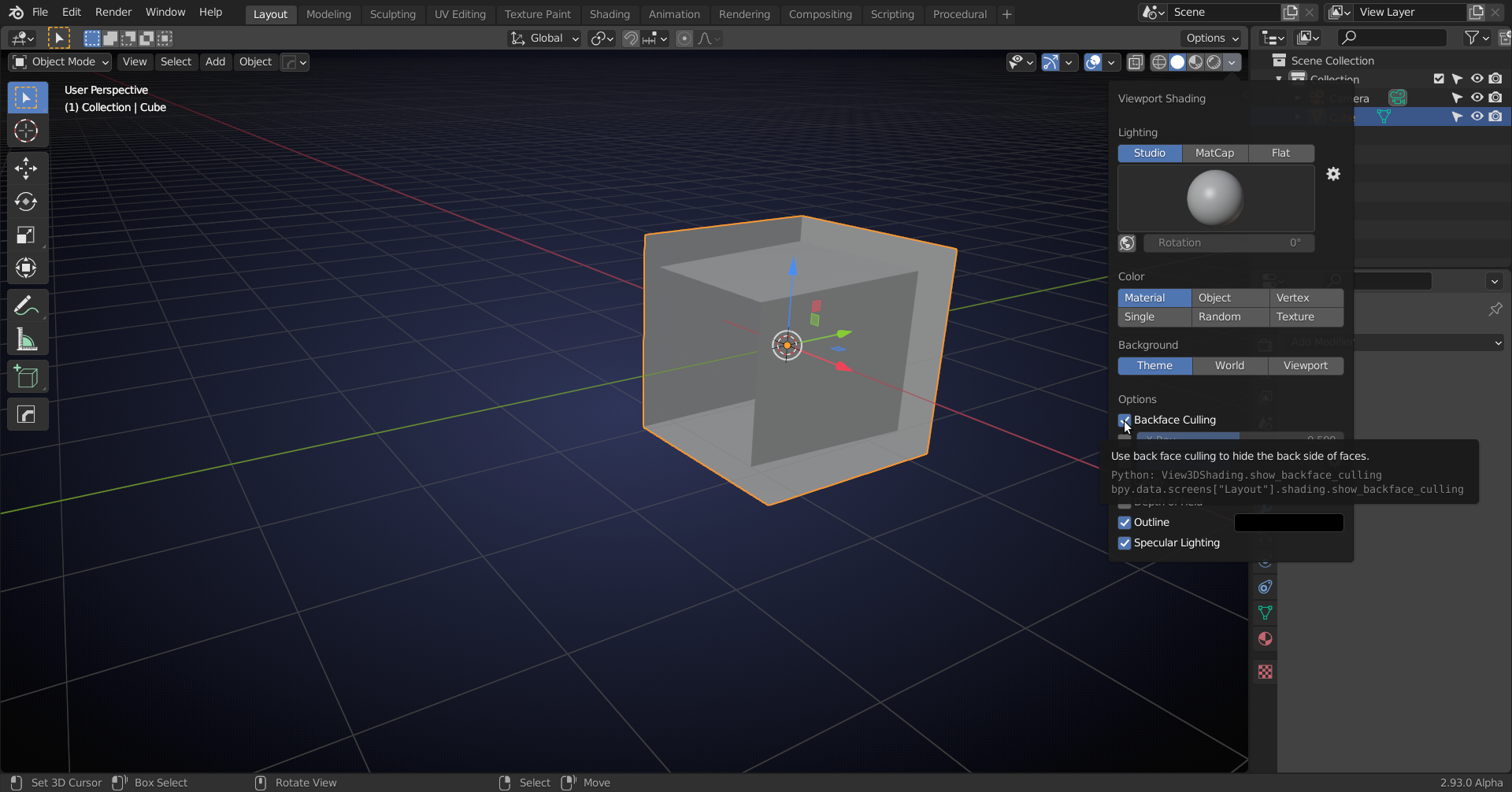Expand the Options dropdown in header
The height and width of the screenshot is (792, 1512).
(x=1212, y=39)
